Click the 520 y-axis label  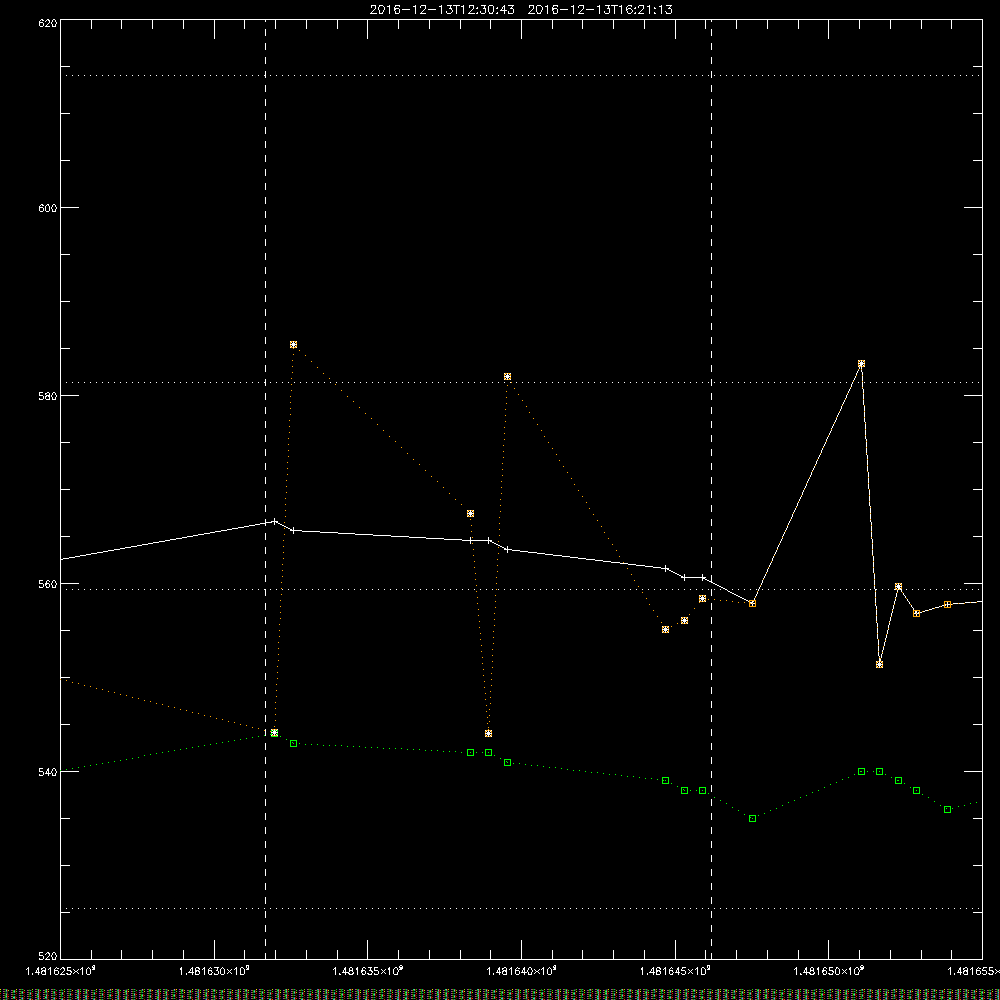(48, 957)
